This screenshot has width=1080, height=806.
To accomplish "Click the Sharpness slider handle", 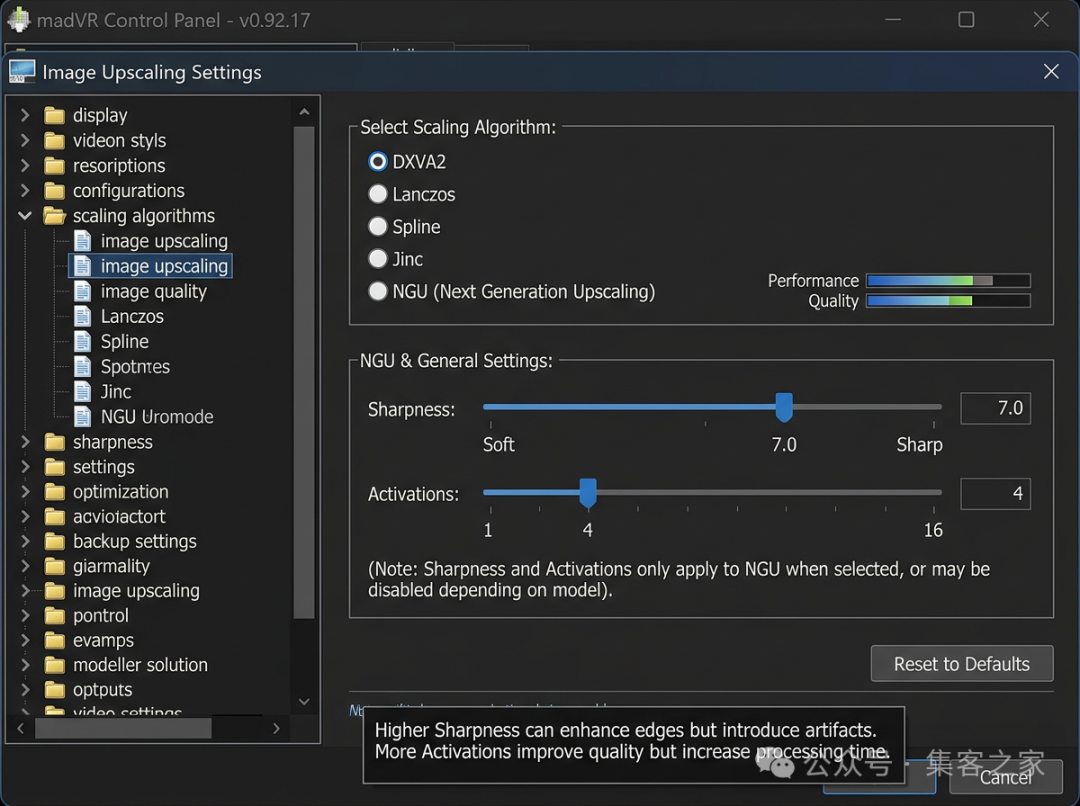I will [784, 407].
